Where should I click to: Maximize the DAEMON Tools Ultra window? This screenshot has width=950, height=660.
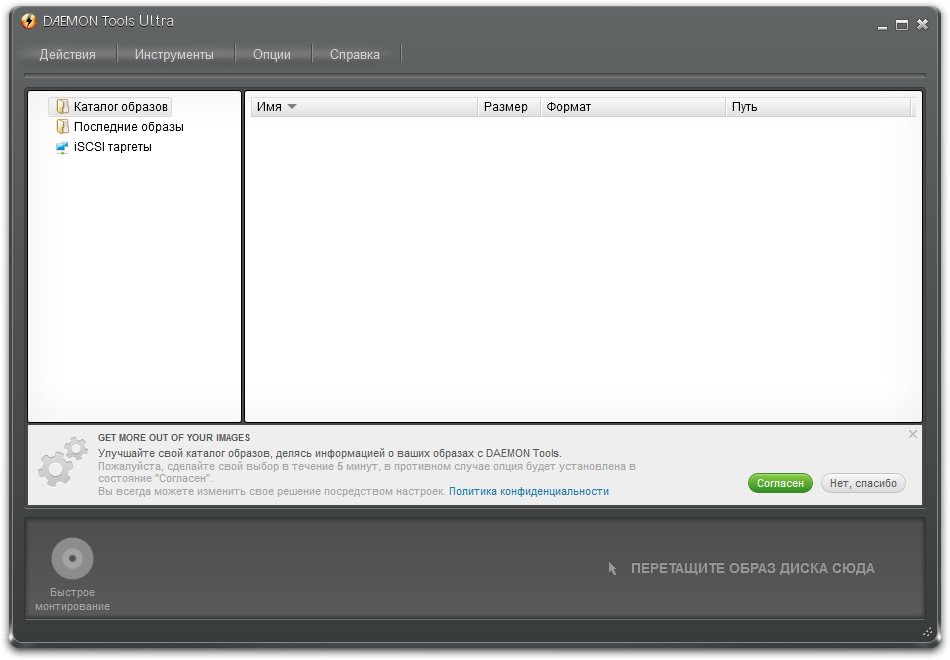pos(902,25)
